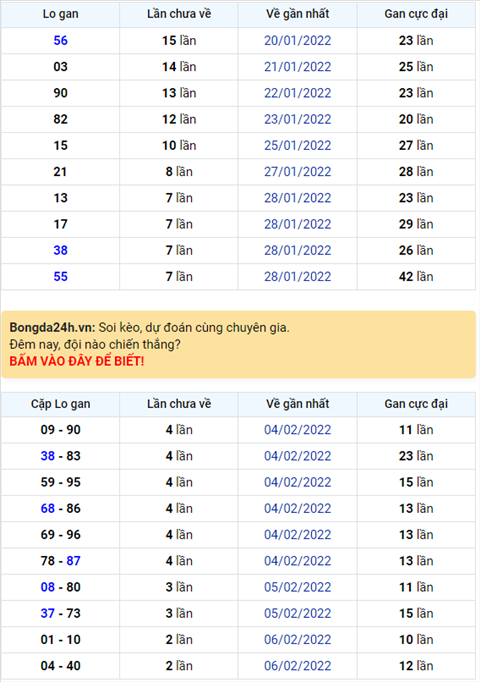Screen dimensions: 480x682
Task: Open date 28/01/2022 in row 17
Action: (297, 224)
